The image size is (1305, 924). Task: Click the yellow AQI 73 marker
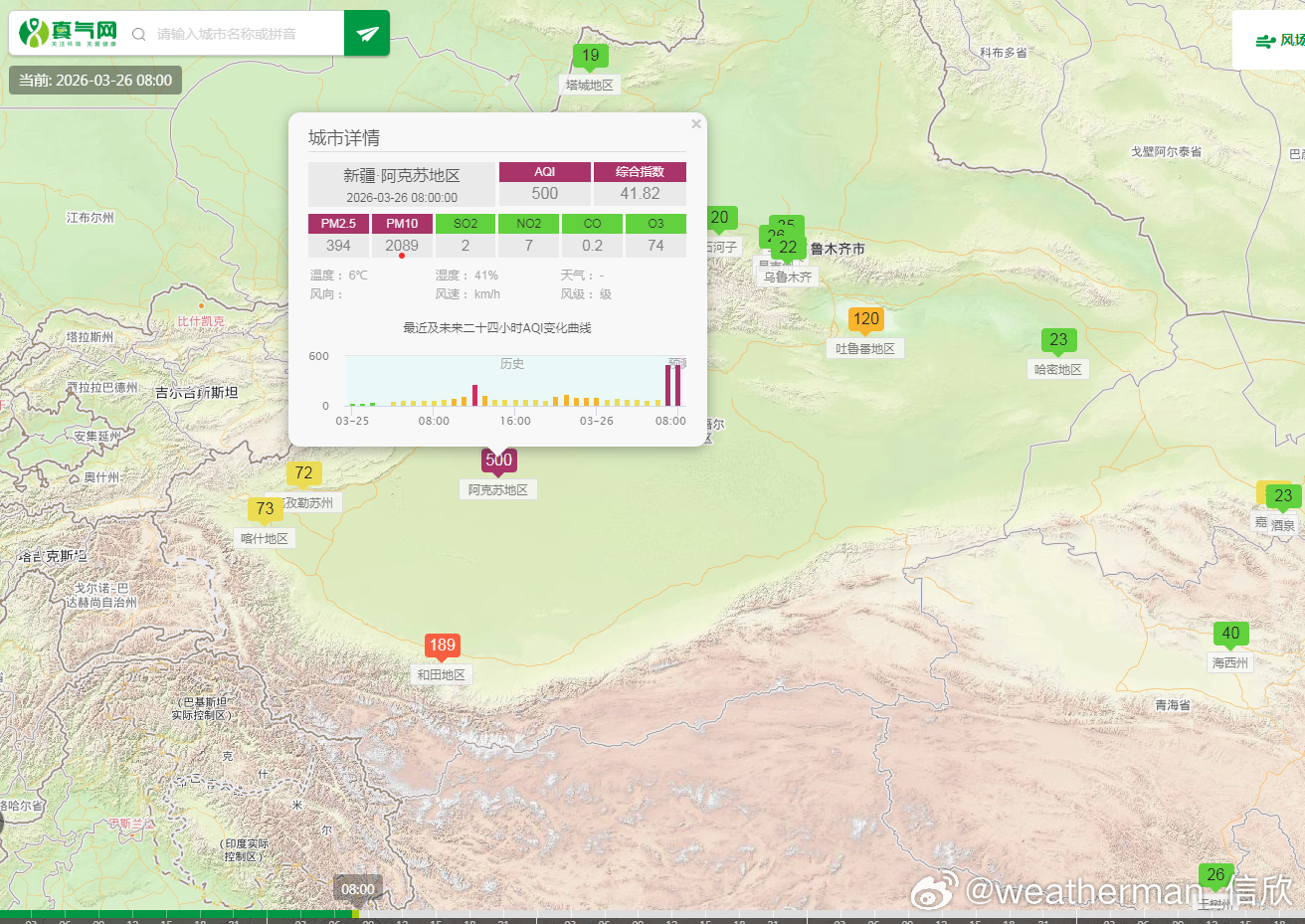pos(265,510)
